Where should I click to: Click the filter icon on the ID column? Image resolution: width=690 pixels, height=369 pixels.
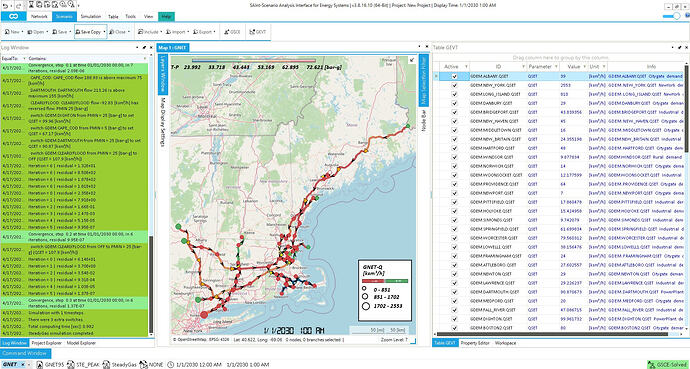coord(523,67)
